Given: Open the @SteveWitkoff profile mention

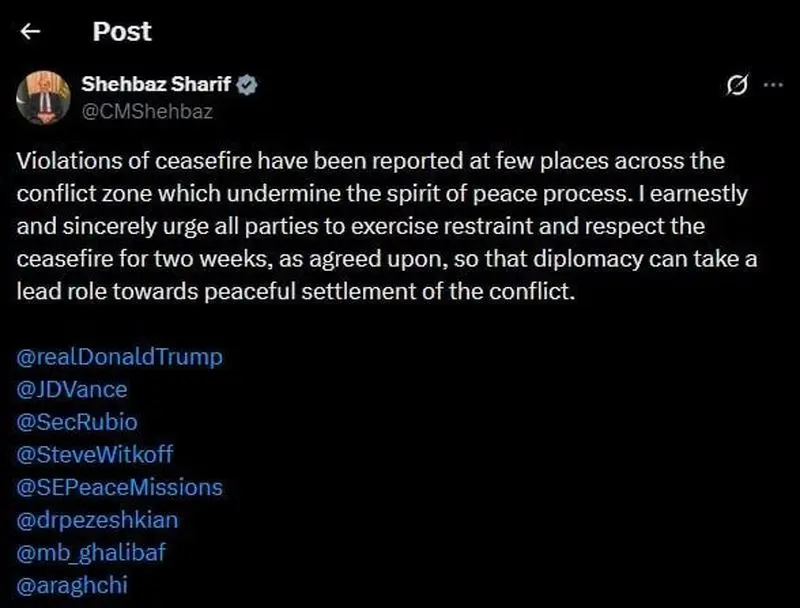Looking at the screenshot, I should pyautogui.click(x=95, y=454).
